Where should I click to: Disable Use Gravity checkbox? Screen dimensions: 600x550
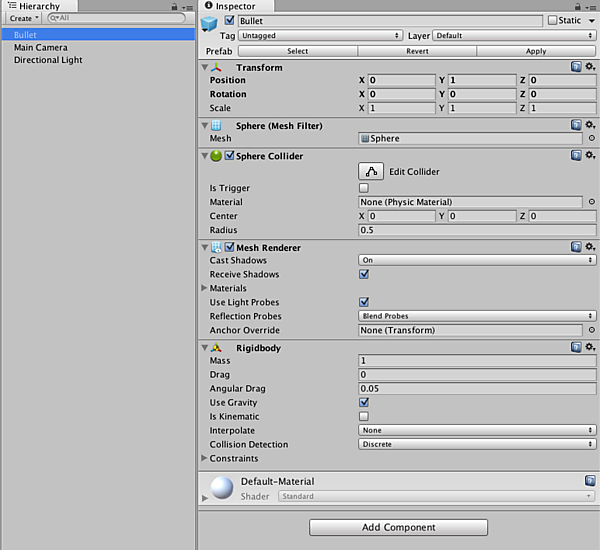coord(364,402)
